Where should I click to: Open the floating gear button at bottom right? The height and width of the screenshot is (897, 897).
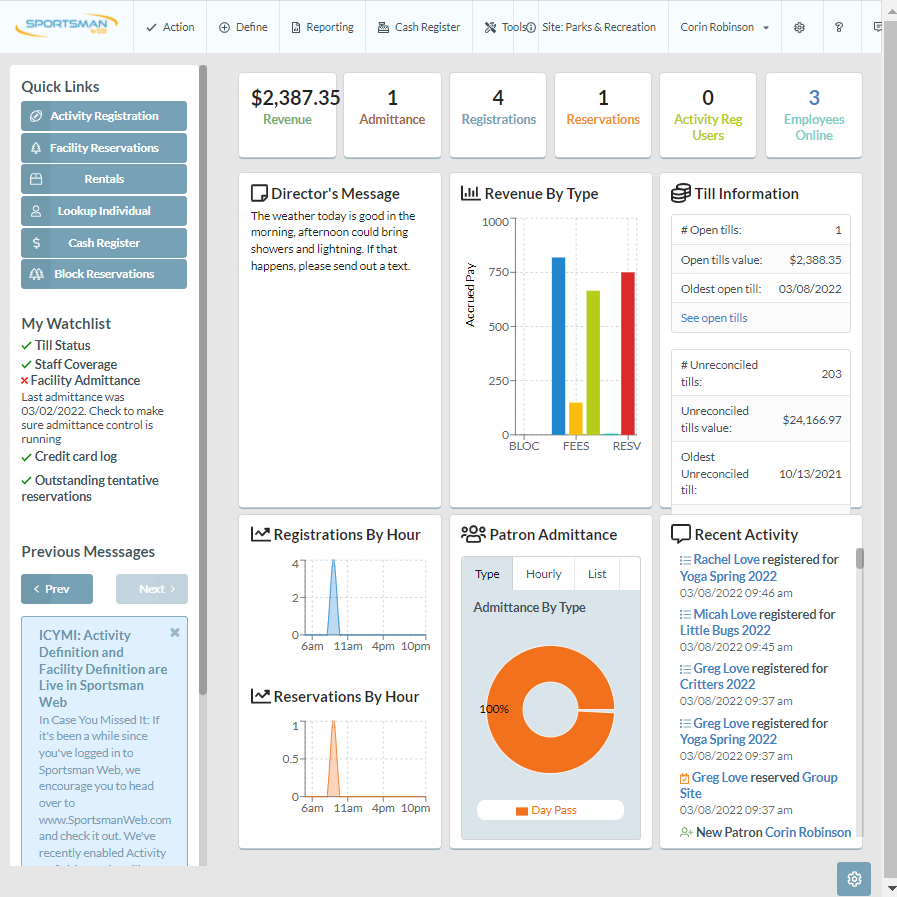click(853, 878)
